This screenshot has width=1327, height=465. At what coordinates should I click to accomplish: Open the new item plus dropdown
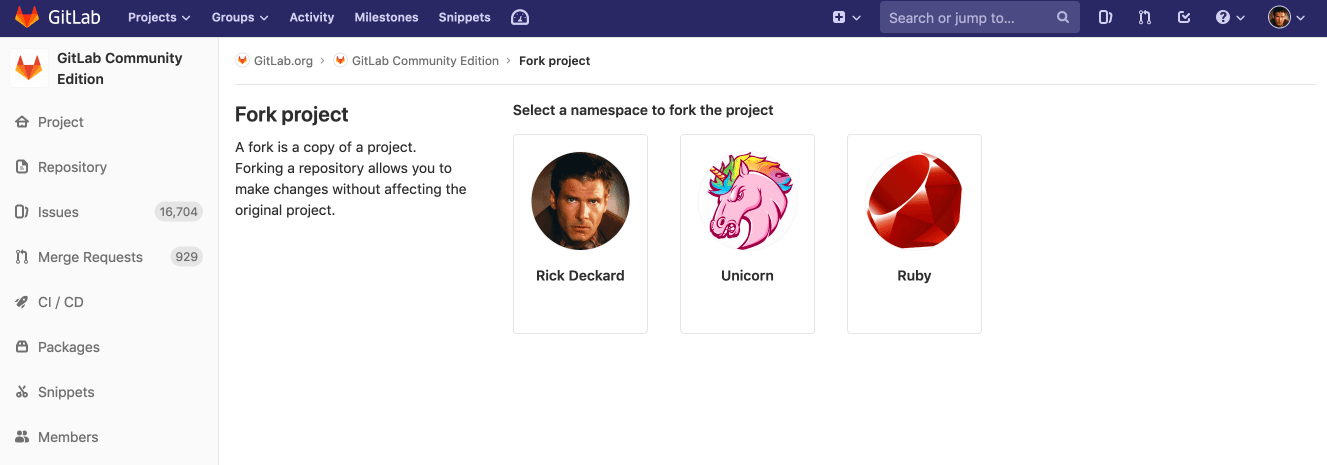(x=846, y=17)
